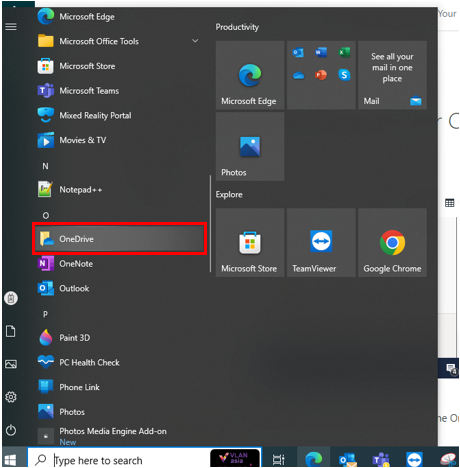Image resolution: width=460 pixels, height=468 pixels.
Task: Click the O letter section header
Action: (46, 215)
